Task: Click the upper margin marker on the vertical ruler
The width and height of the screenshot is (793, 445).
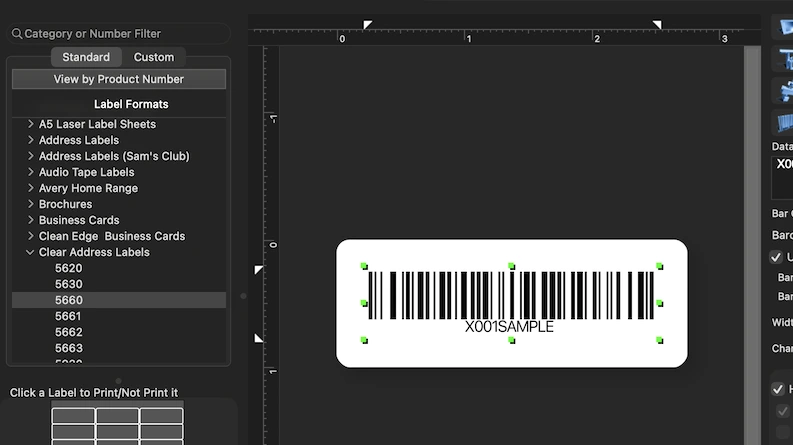Action: click(258, 270)
